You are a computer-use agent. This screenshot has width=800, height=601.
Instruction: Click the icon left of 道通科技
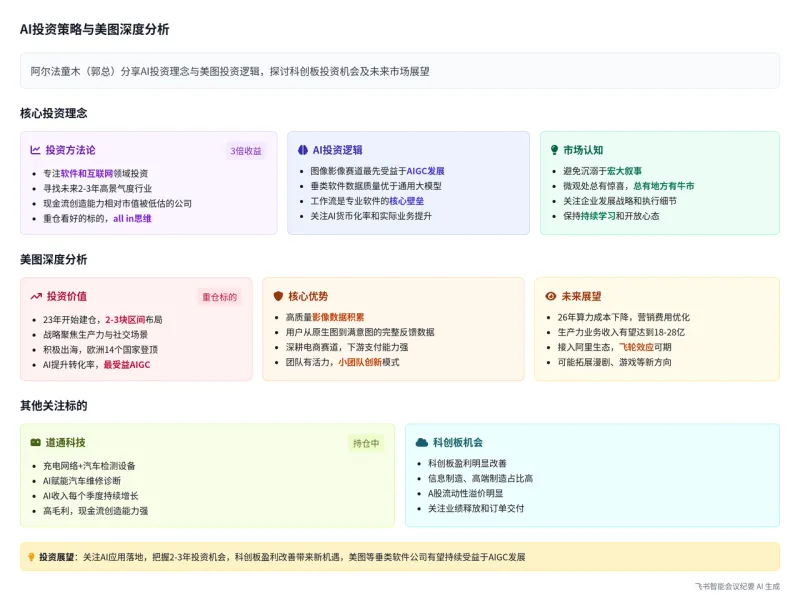click(36, 442)
